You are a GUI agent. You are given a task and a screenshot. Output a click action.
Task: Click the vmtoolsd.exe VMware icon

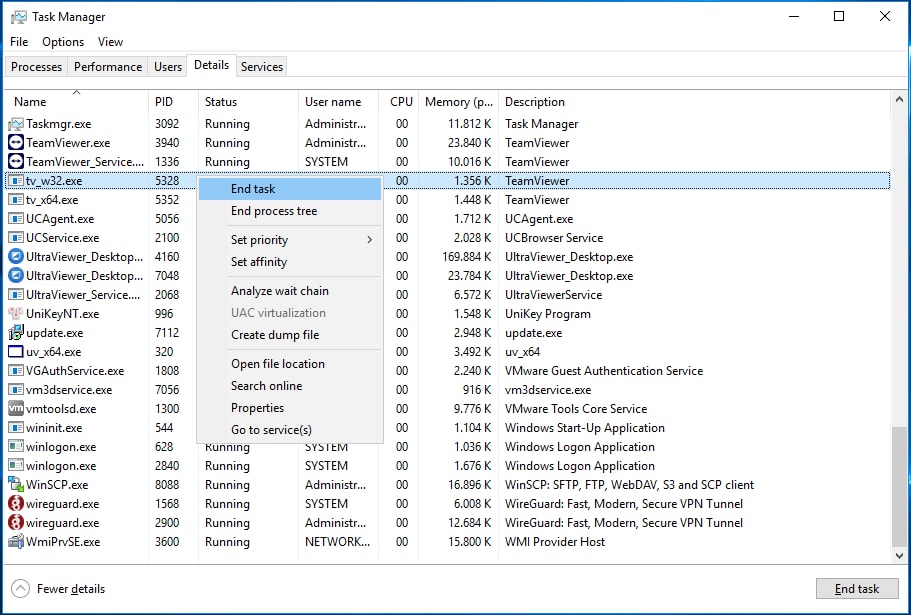16,409
